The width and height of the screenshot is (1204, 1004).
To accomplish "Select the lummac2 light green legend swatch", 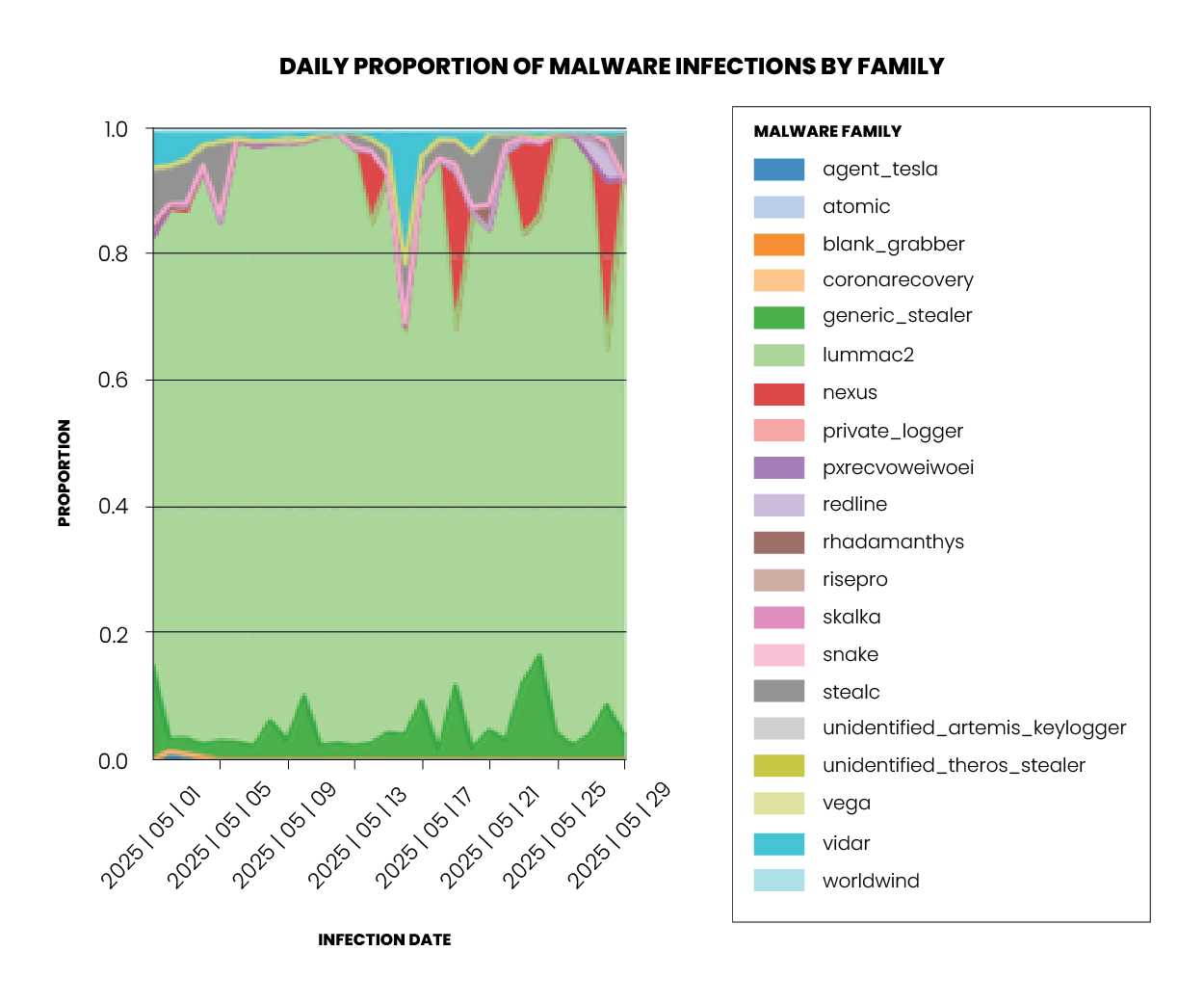I will (x=778, y=356).
